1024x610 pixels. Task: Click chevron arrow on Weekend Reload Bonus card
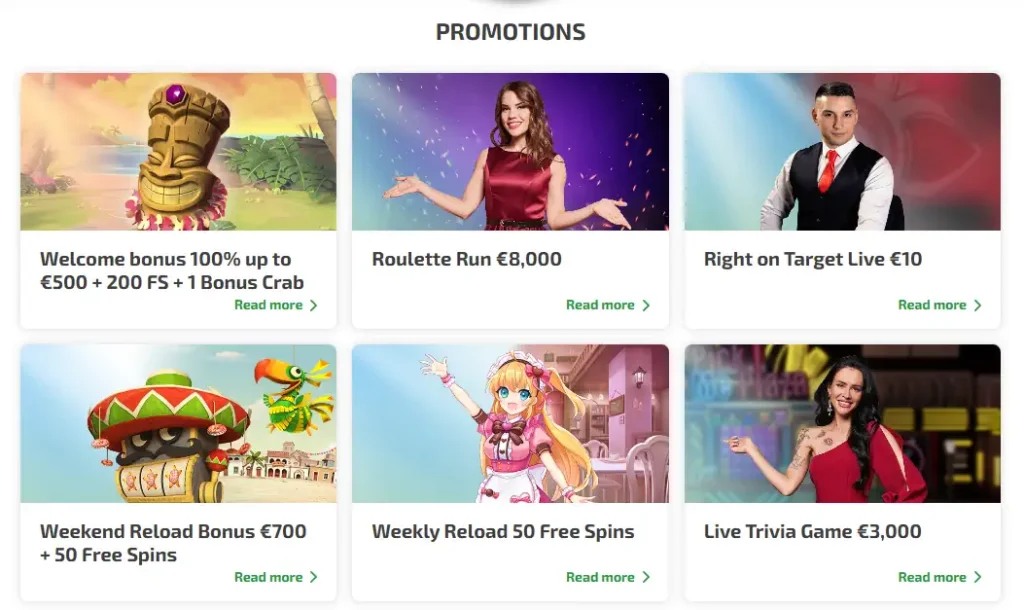(x=313, y=577)
